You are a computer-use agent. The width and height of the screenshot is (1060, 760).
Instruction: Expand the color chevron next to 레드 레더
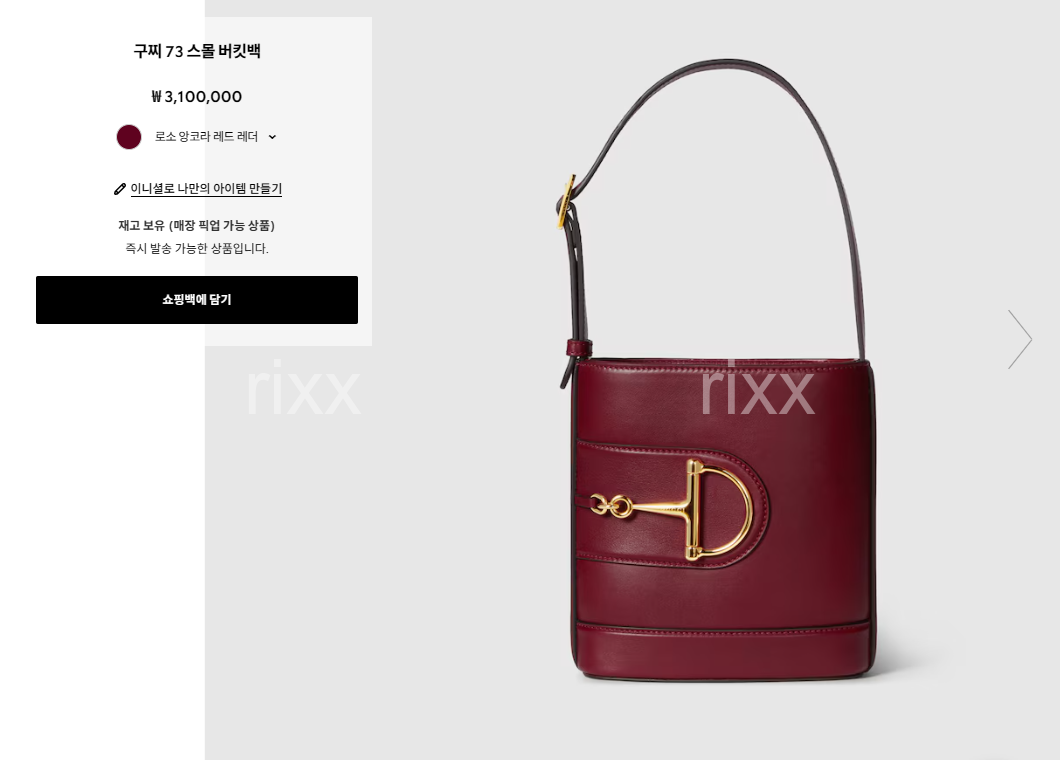(272, 137)
